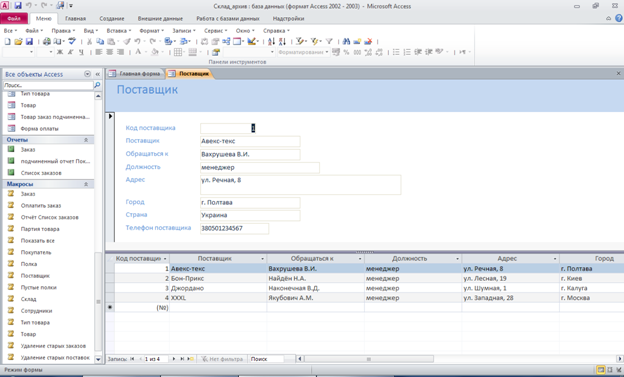Go to next record navigation arrow

click(x=174, y=359)
